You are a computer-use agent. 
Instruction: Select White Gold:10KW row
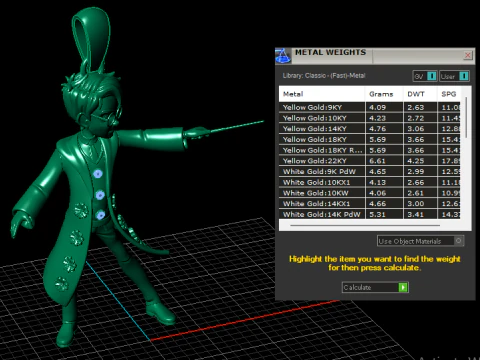370,193
